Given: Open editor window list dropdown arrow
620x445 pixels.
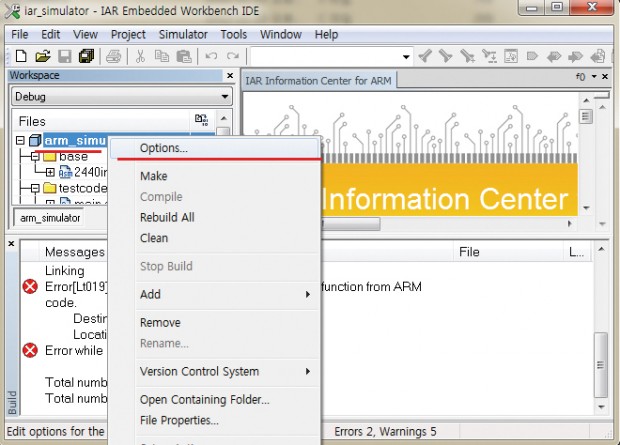Looking at the screenshot, I should 594,76.
